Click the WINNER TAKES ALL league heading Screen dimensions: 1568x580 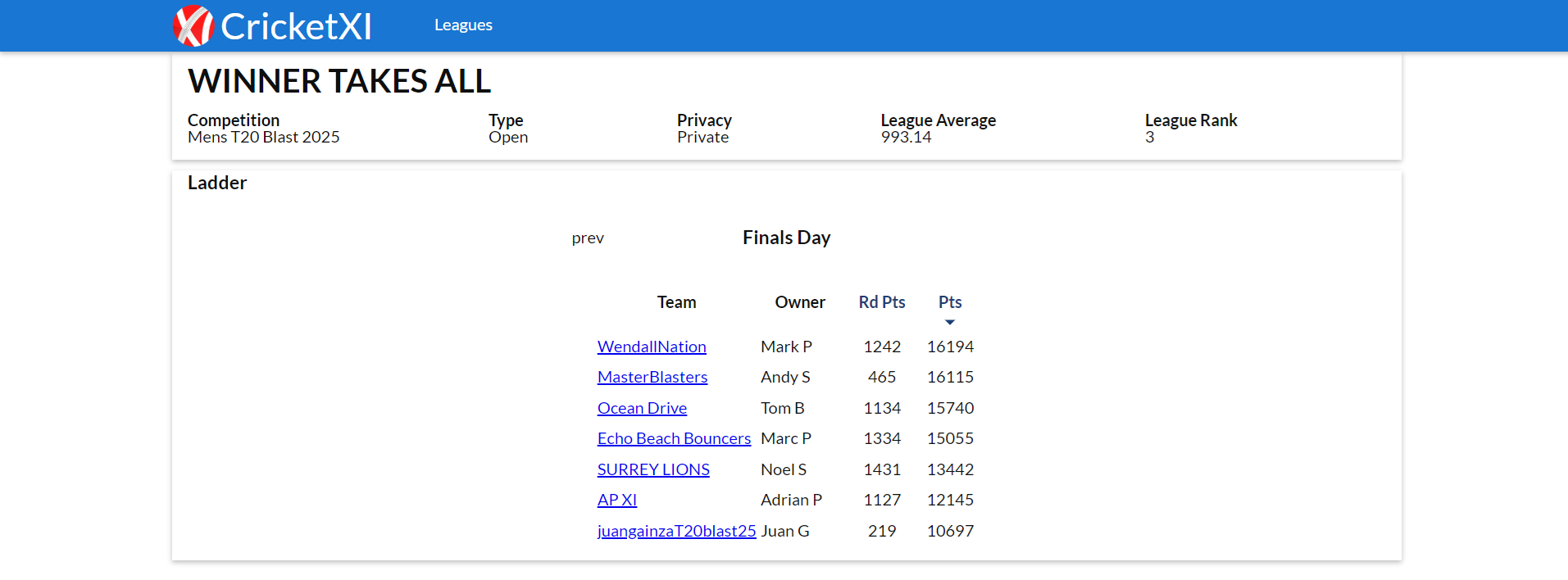tap(339, 81)
